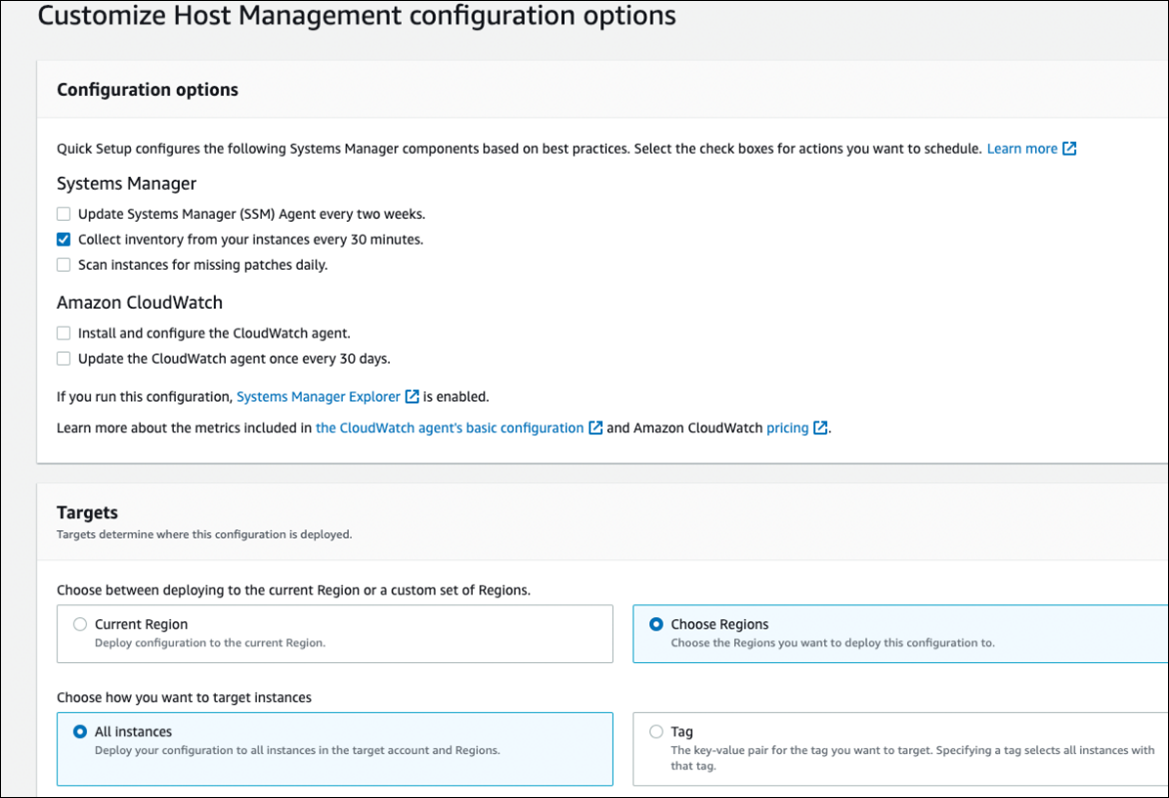
Task: Click the external icon after Systems Manager Explorer
Action: 412,397
